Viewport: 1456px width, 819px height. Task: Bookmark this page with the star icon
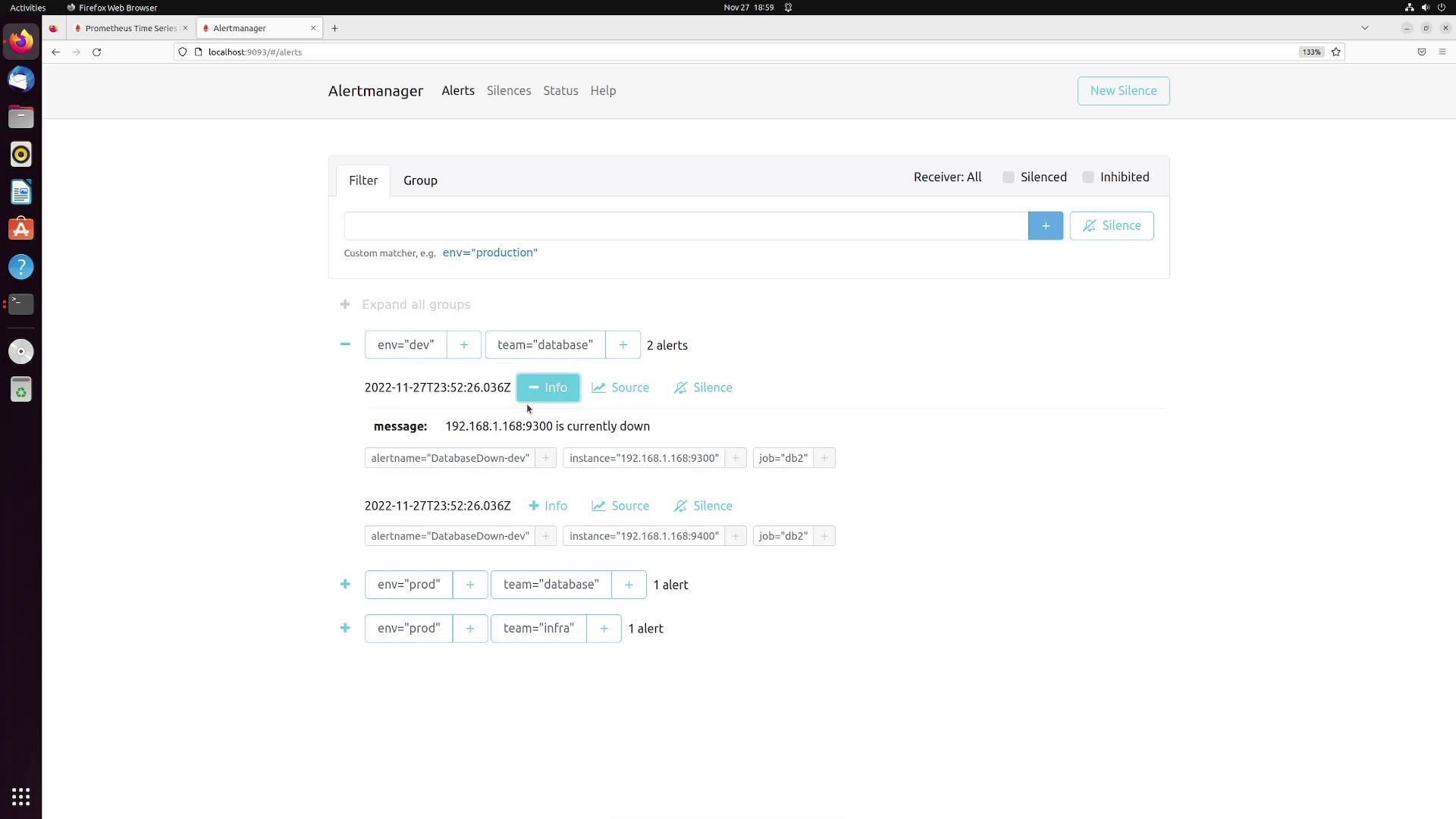(1336, 52)
